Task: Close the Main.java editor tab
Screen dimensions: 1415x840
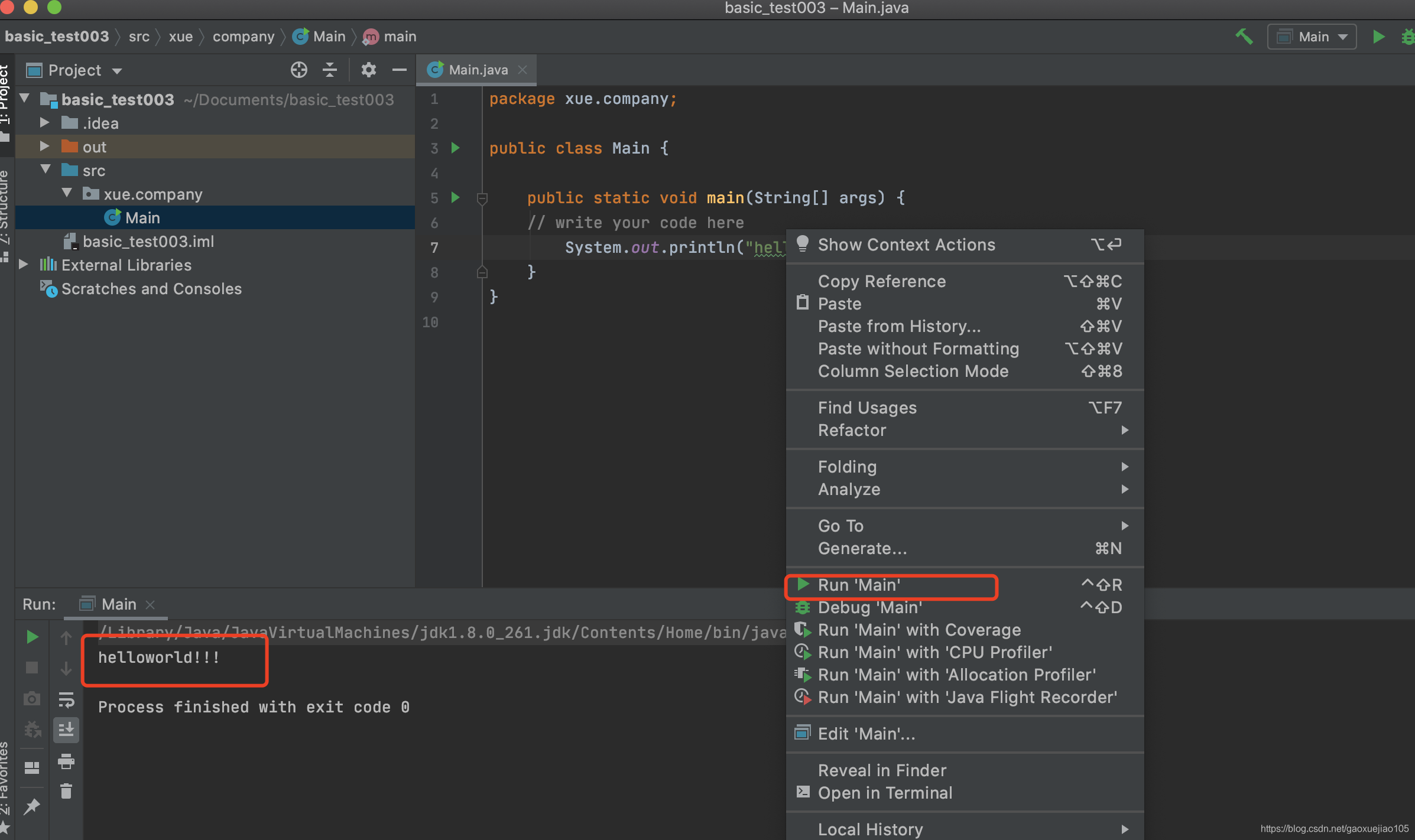Action: pos(522,70)
